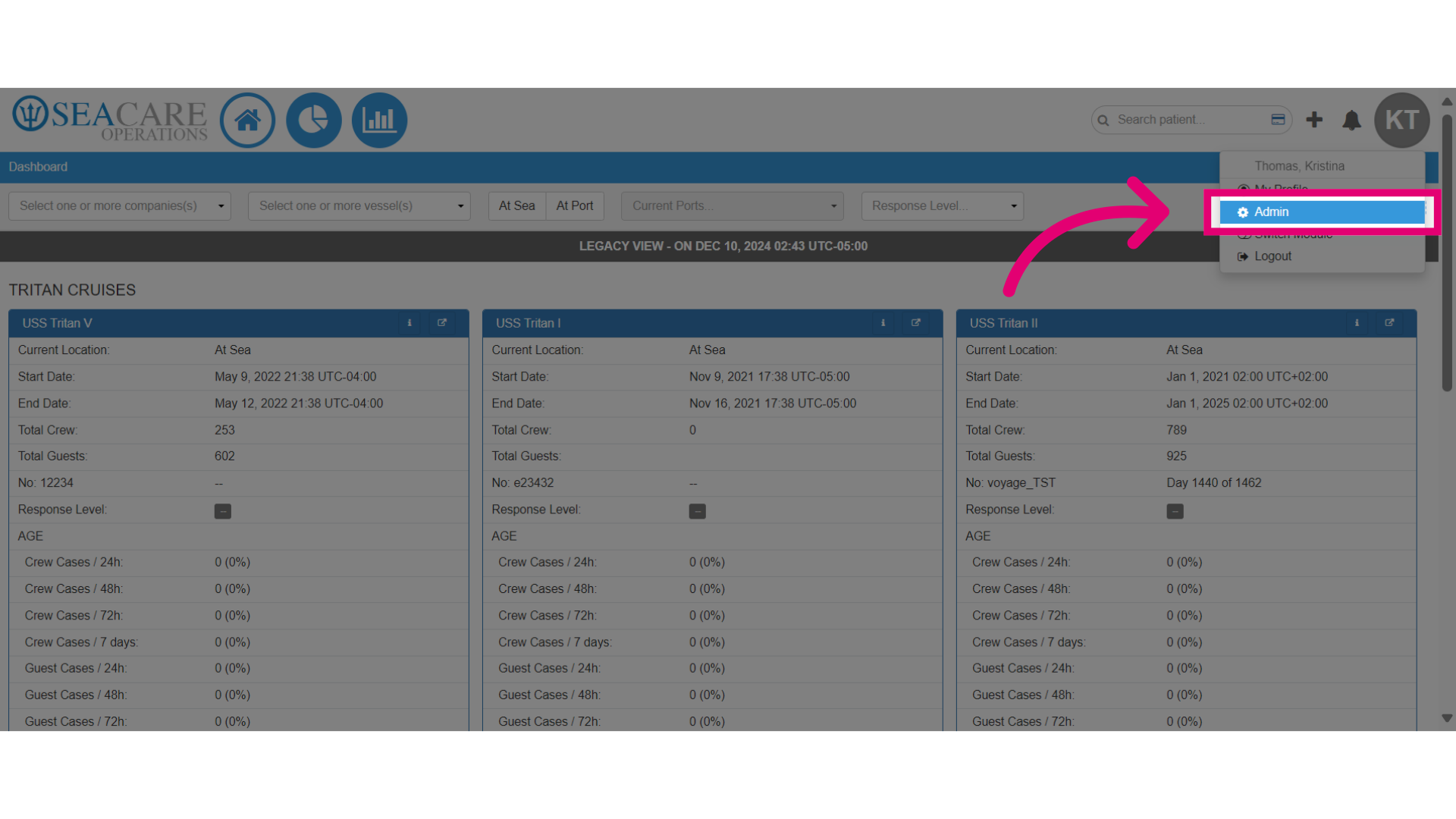The image size is (1456, 819).
Task: Expand the Response Level dropdown
Action: click(x=943, y=206)
